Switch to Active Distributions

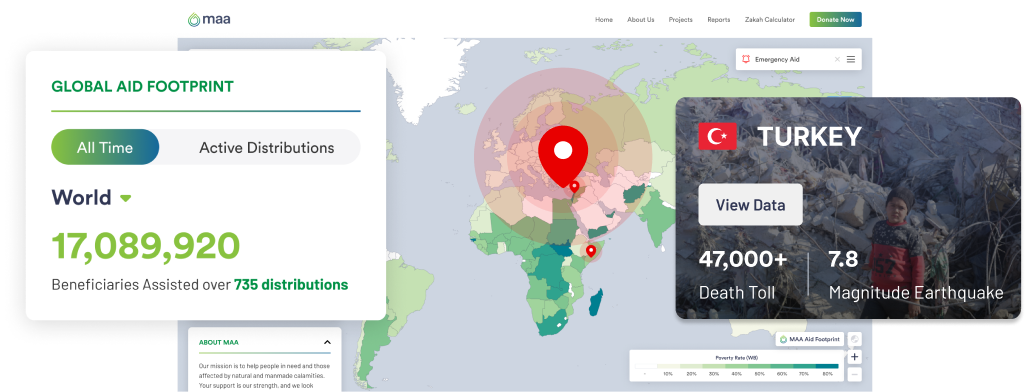pos(266,147)
